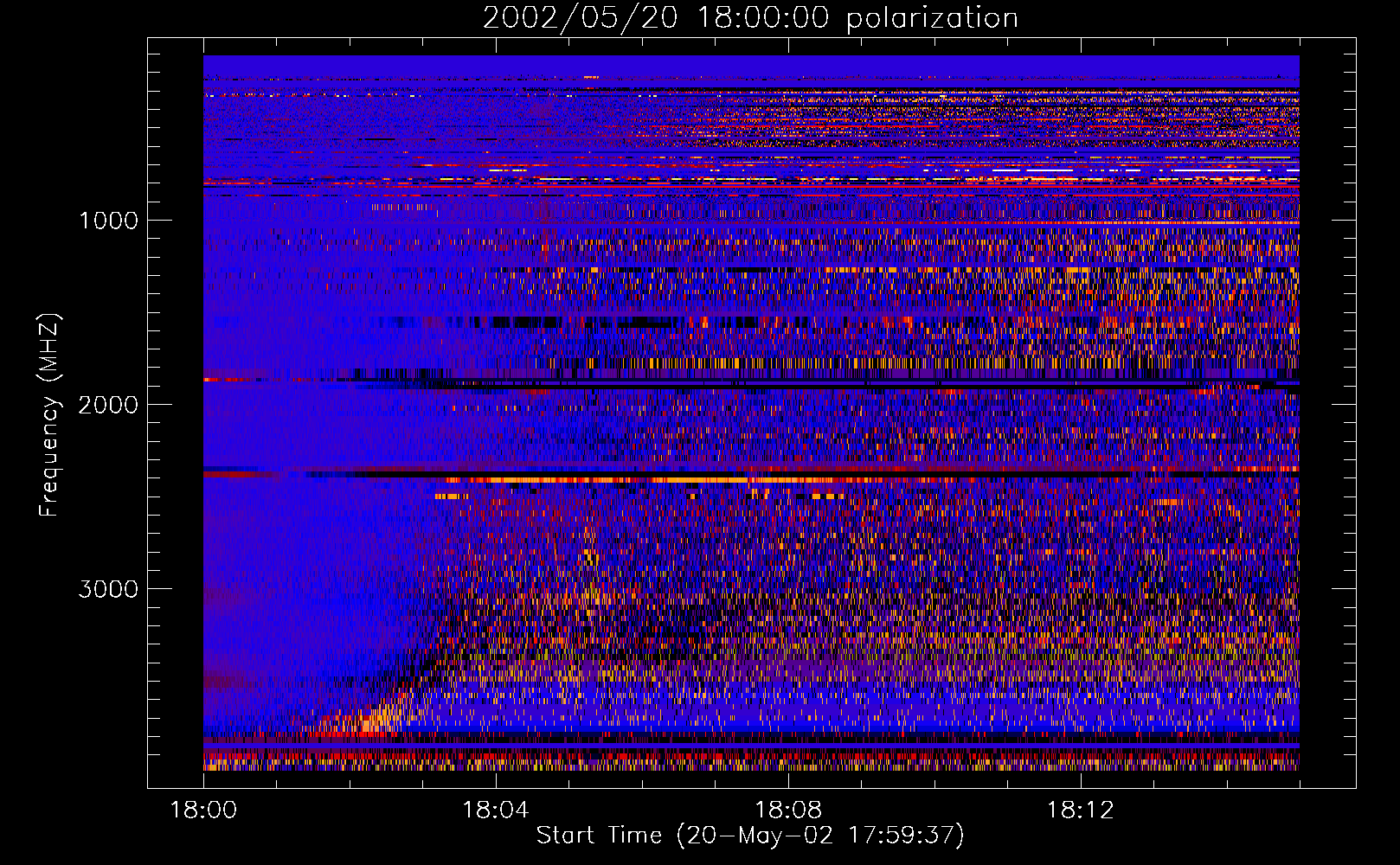This screenshot has height=865, width=1400.
Task: Click the 18:08 time tick label
Action: [x=788, y=811]
